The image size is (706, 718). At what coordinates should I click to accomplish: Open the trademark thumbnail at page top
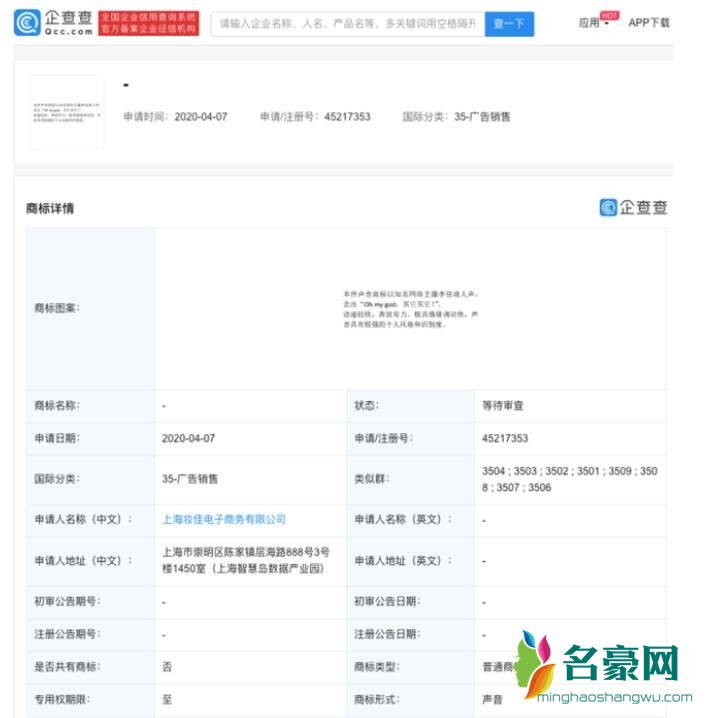point(67,112)
